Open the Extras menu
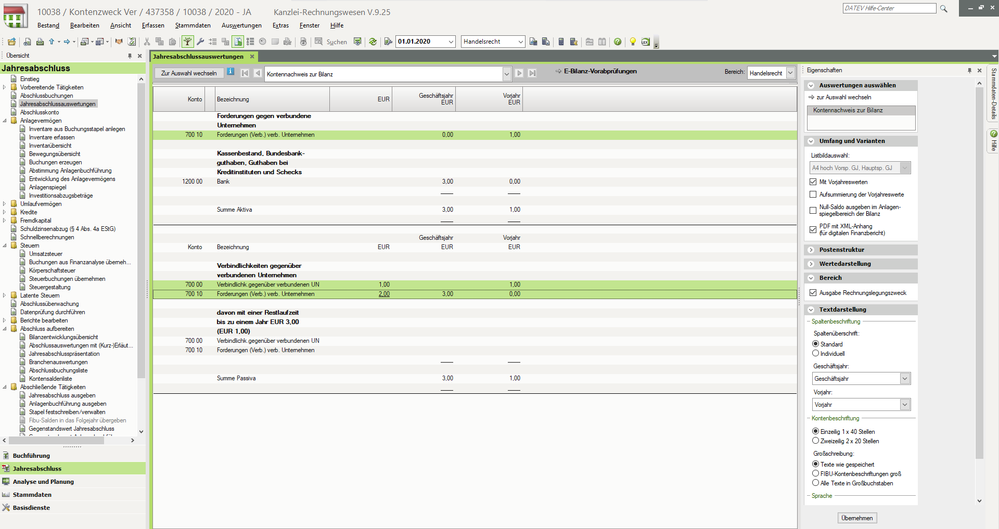Screen dimensions: 999x529 280,25
